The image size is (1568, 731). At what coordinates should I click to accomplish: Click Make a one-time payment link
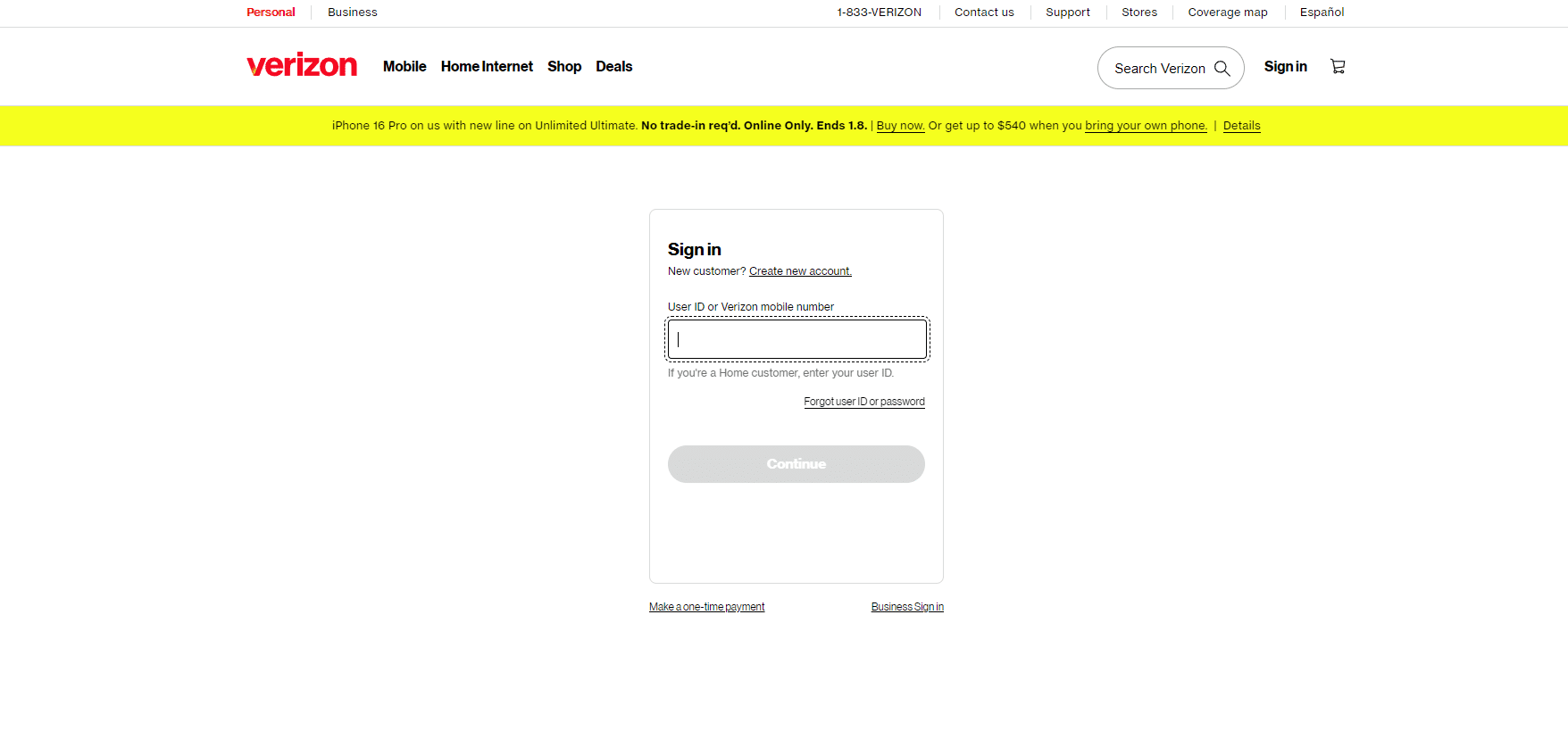point(707,607)
